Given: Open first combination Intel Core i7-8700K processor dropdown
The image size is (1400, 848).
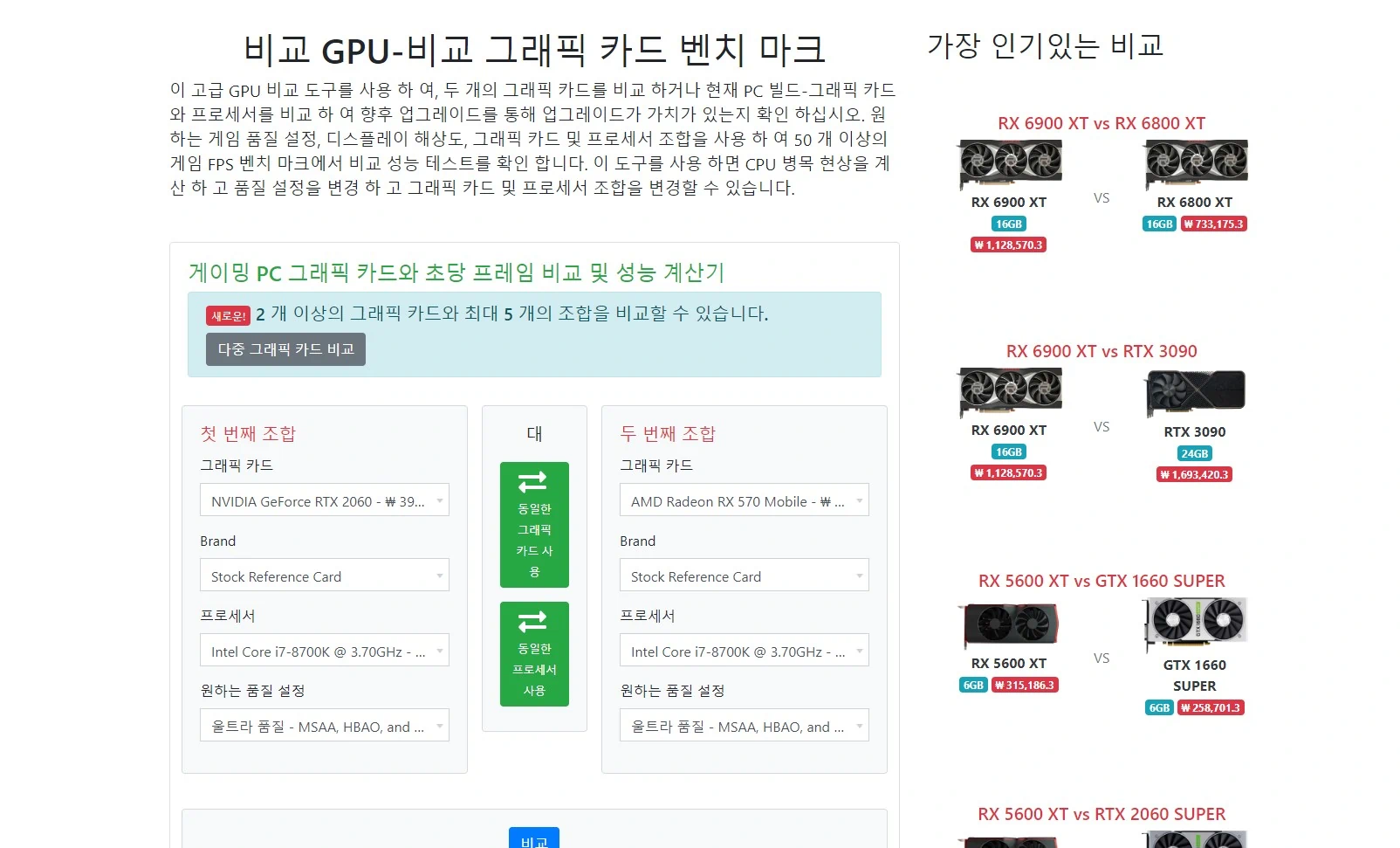Looking at the screenshot, I should pos(325,651).
